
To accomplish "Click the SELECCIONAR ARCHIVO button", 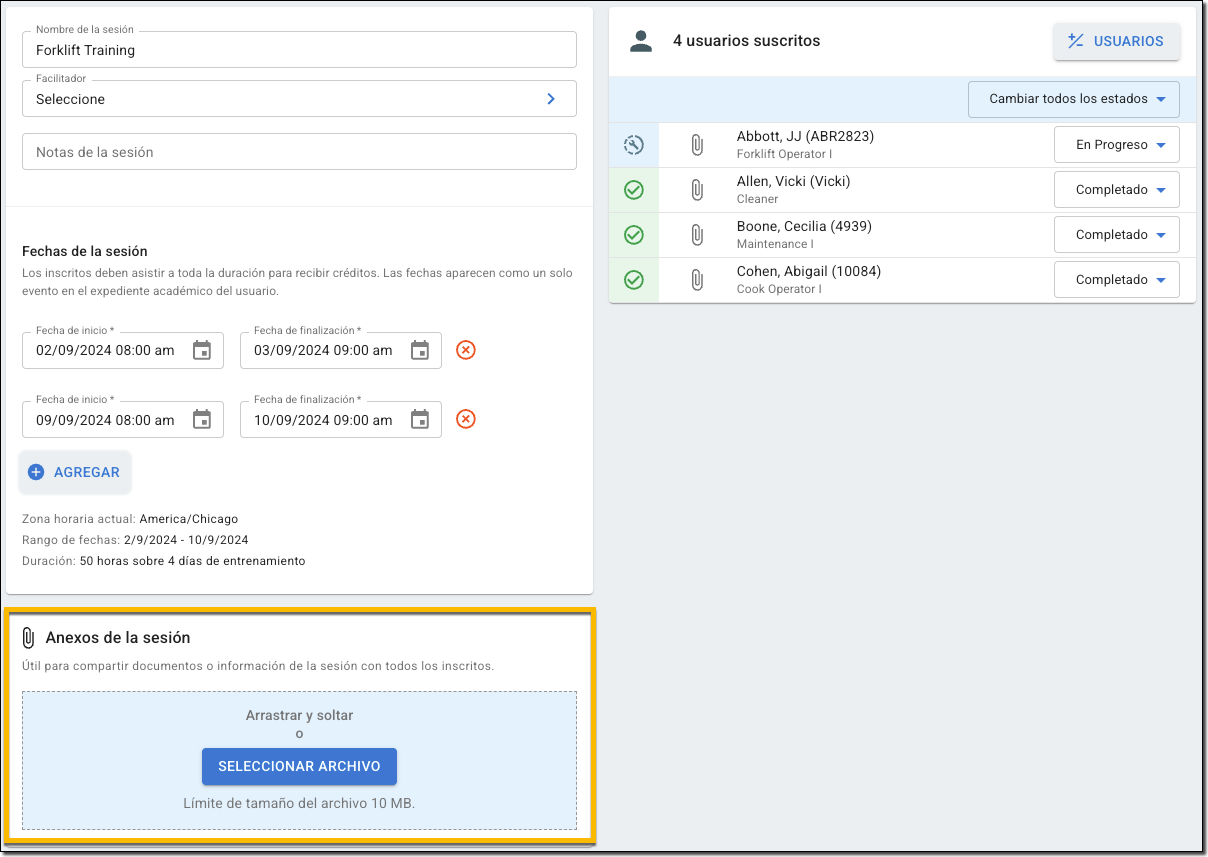I will [299, 767].
